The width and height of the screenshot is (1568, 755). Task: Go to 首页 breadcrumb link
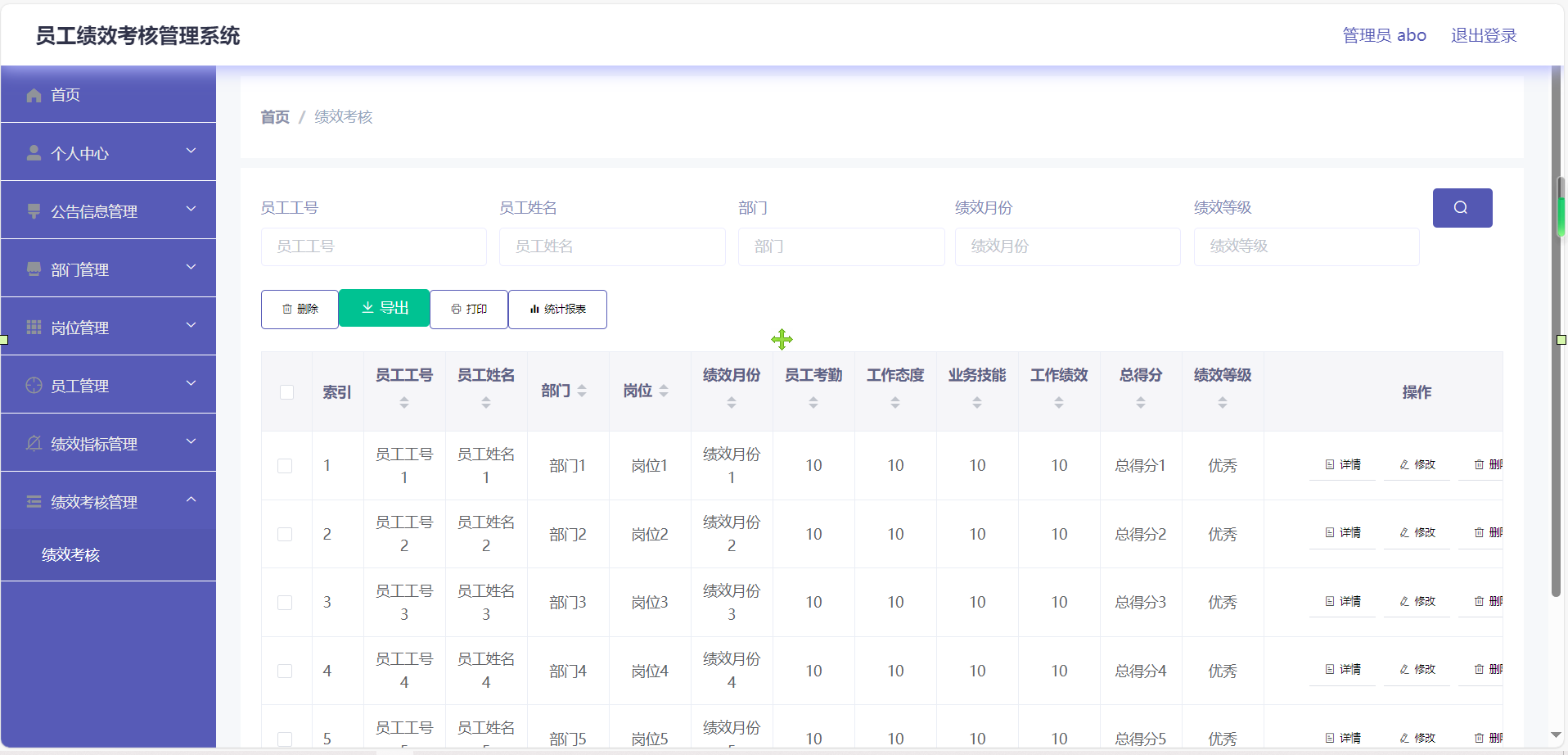pyautogui.click(x=275, y=117)
